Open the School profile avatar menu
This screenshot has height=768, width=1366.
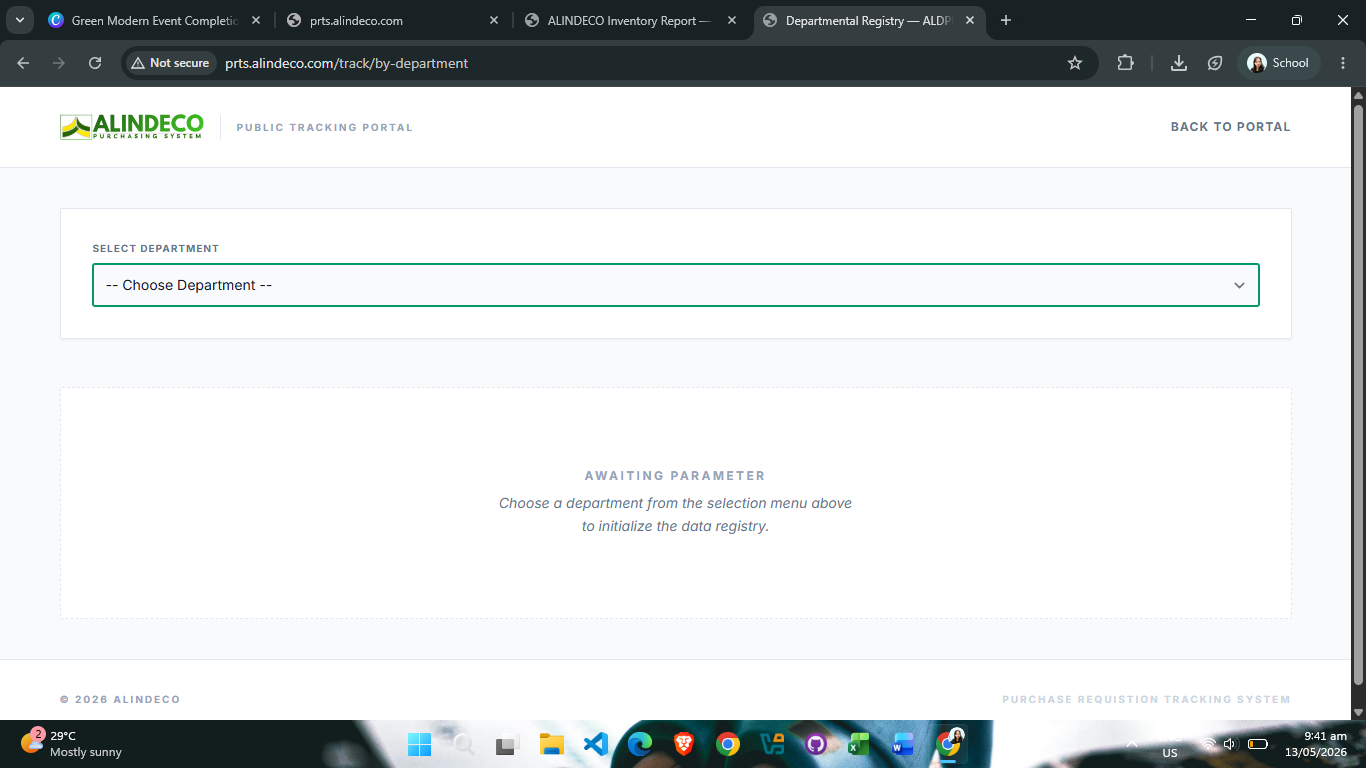click(1279, 63)
